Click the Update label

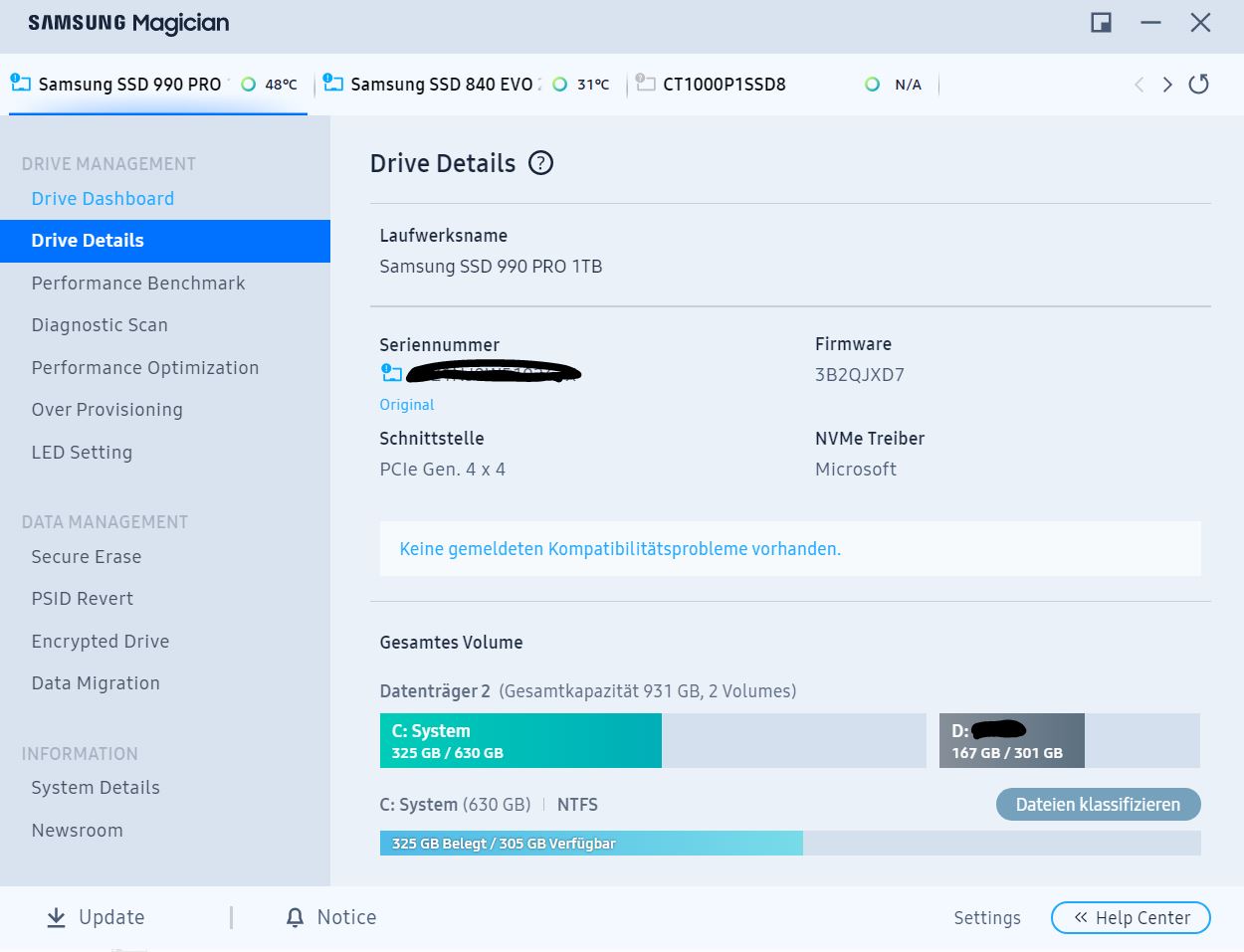click(x=111, y=917)
